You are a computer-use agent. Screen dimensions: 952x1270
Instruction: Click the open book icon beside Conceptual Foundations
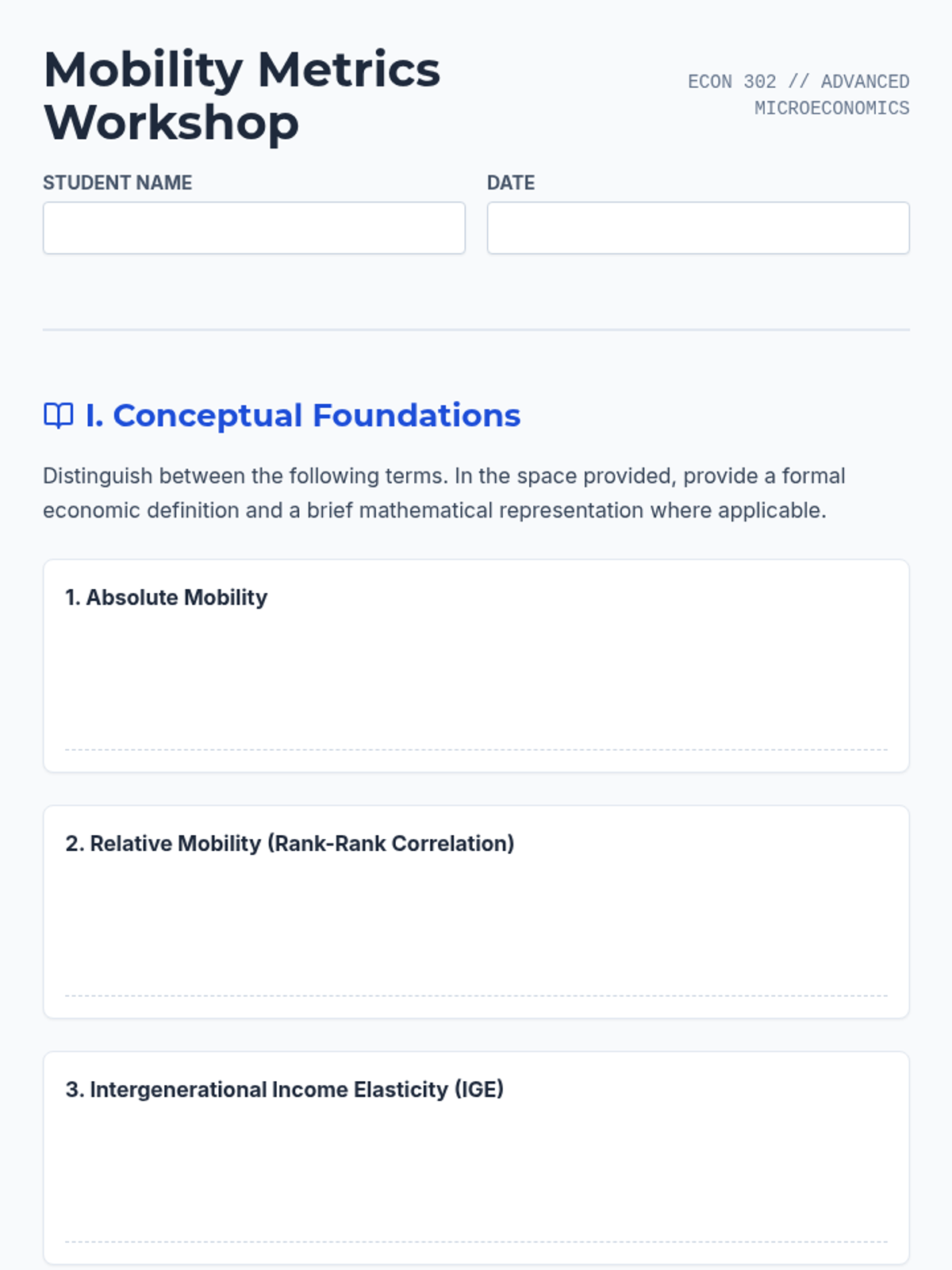[x=58, y=415]
